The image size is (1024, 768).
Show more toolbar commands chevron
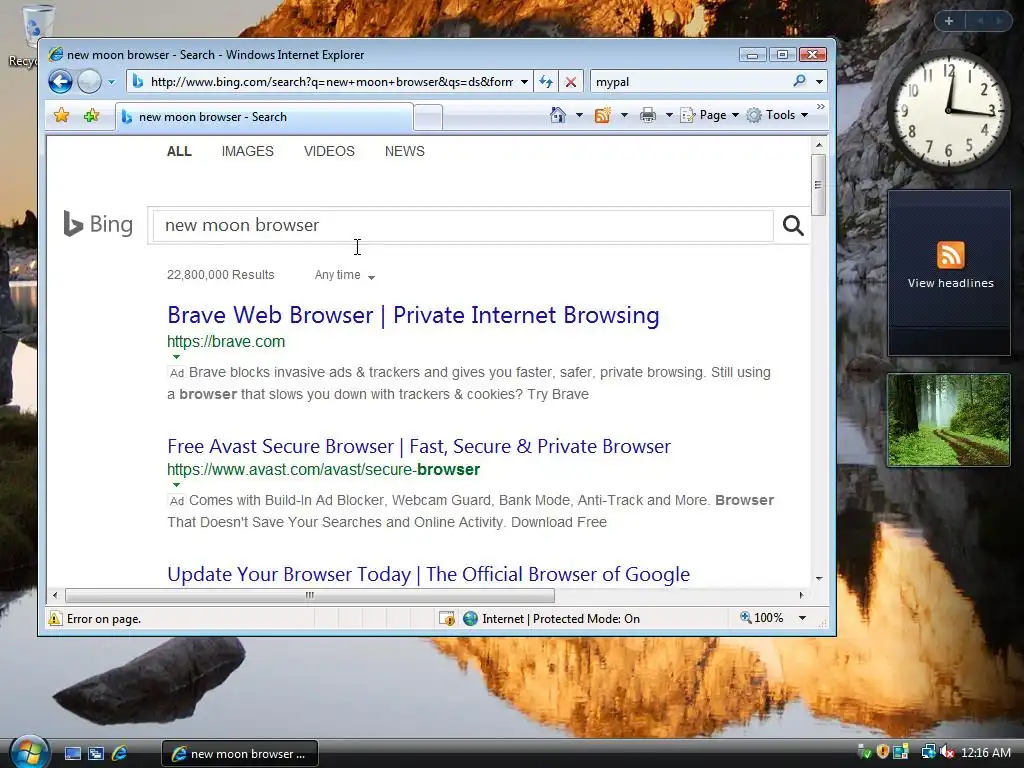(x=821, y=106)
